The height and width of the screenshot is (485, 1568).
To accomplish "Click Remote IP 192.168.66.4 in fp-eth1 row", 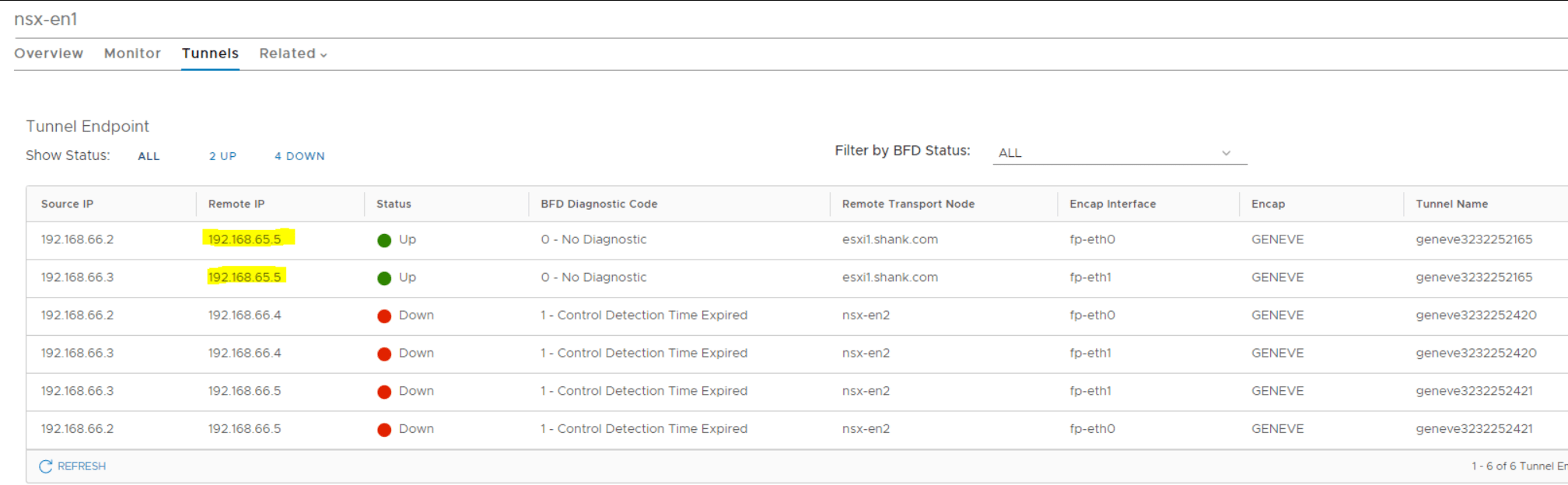I will coord(244,354).
